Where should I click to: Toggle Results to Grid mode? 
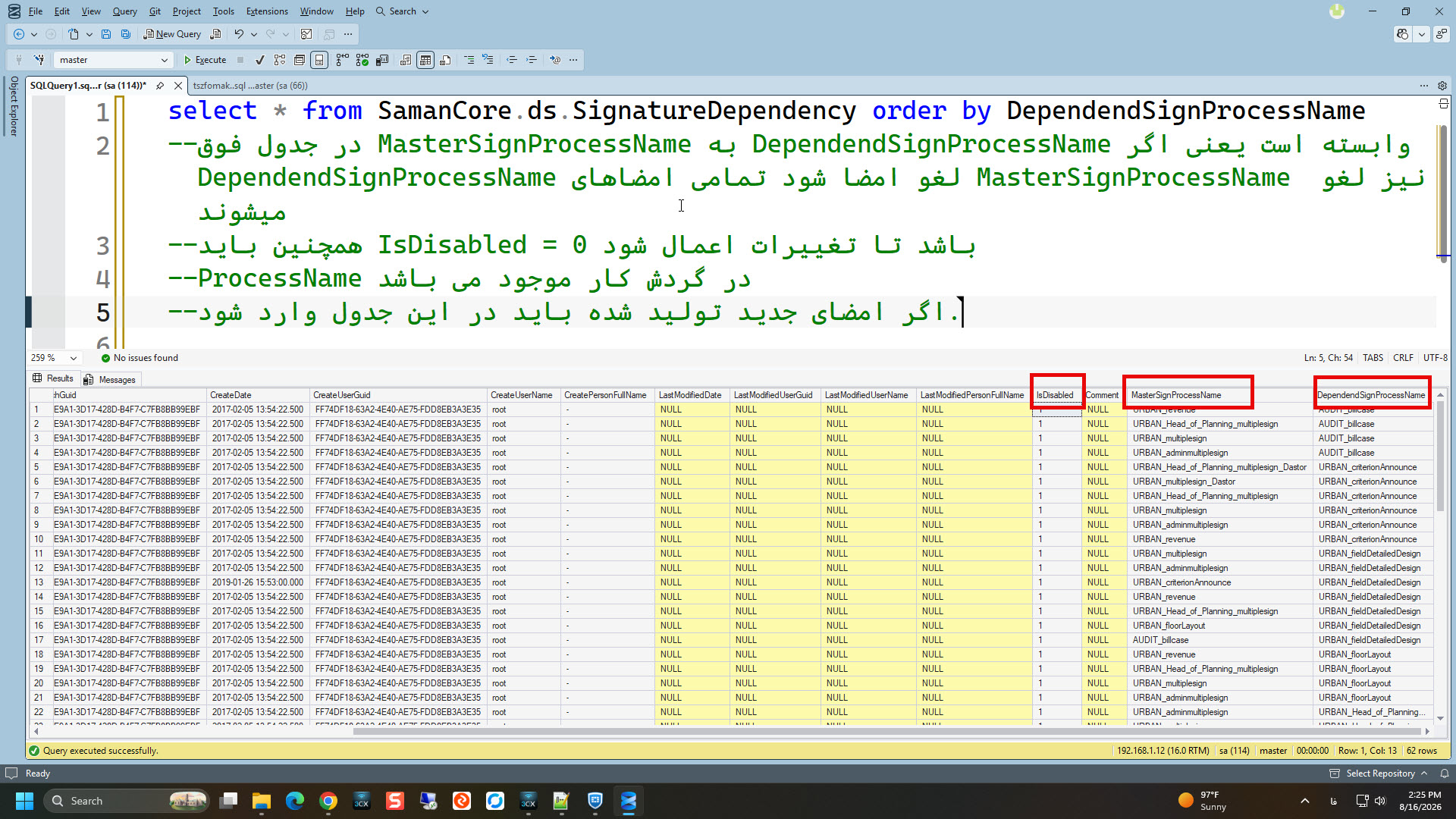[425, 60]
